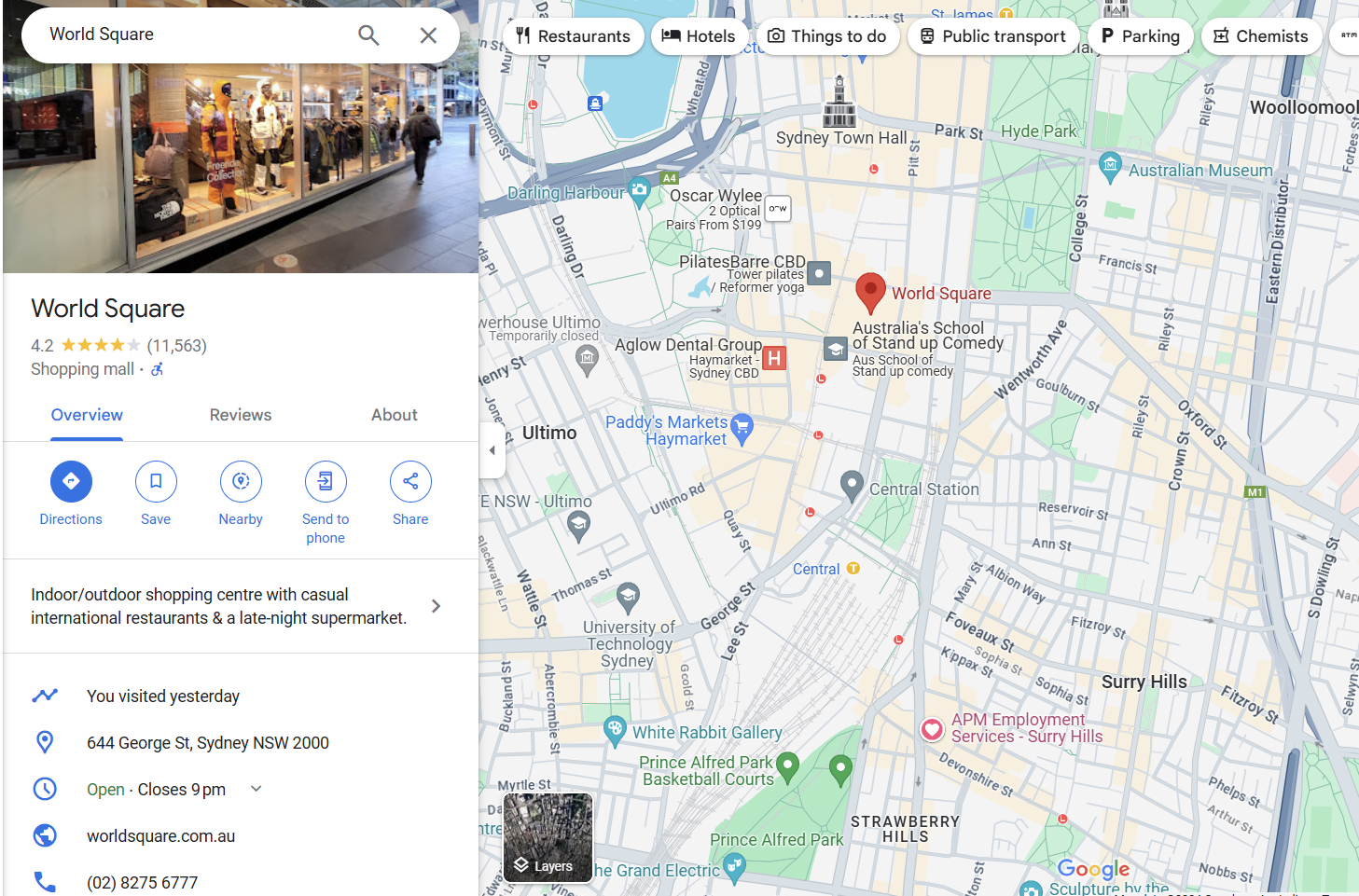1359x896 pixels.
Task: Select the Sydney Town Hall landmark icon
Action: click(839, 102)
